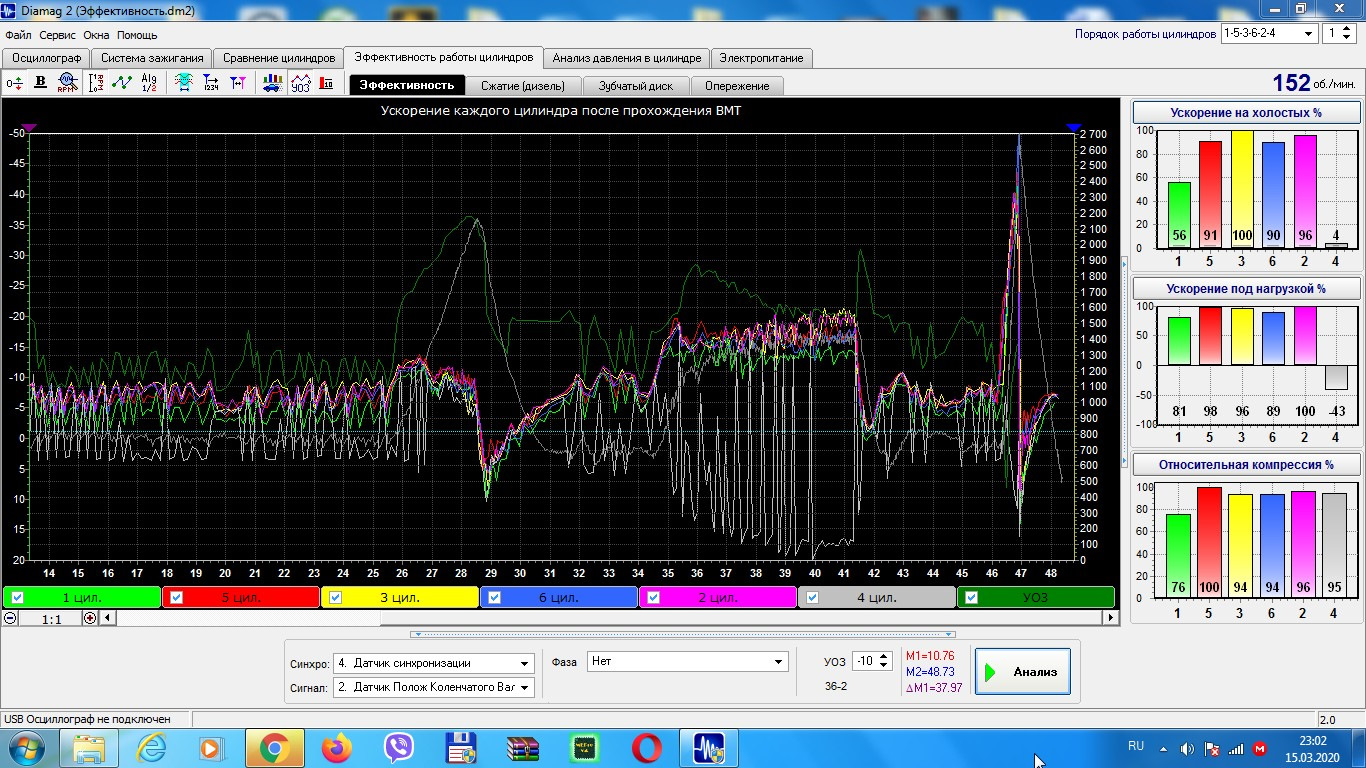
Task: Expand the Фаза dropdown list
Action: point(779,662)
